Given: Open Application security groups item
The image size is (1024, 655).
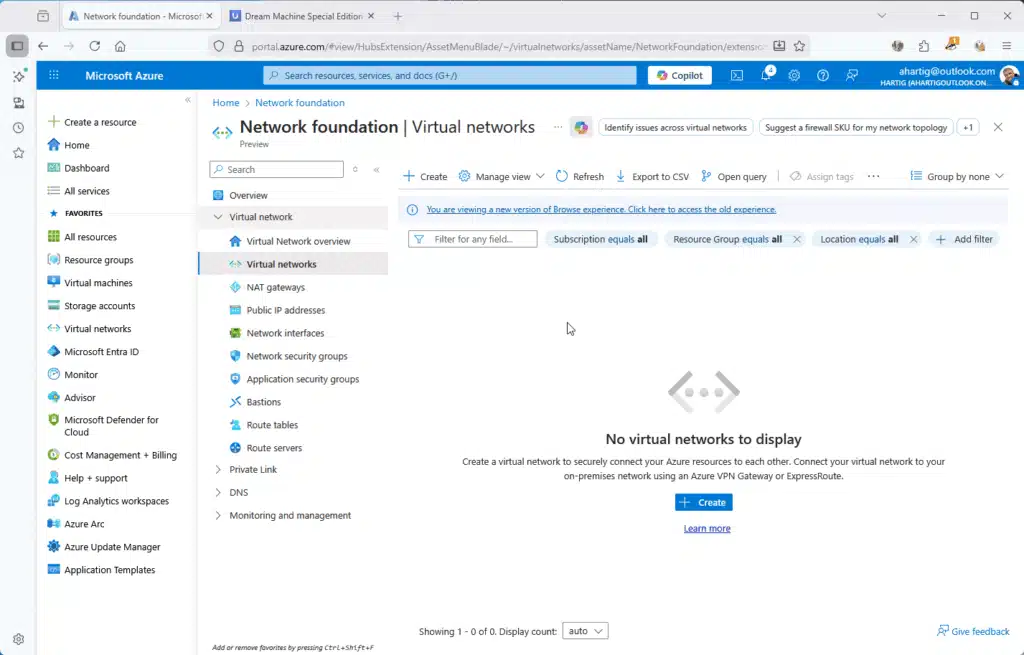Looking at the screenshot, I should pyautogui.click(x=302, y=379).
